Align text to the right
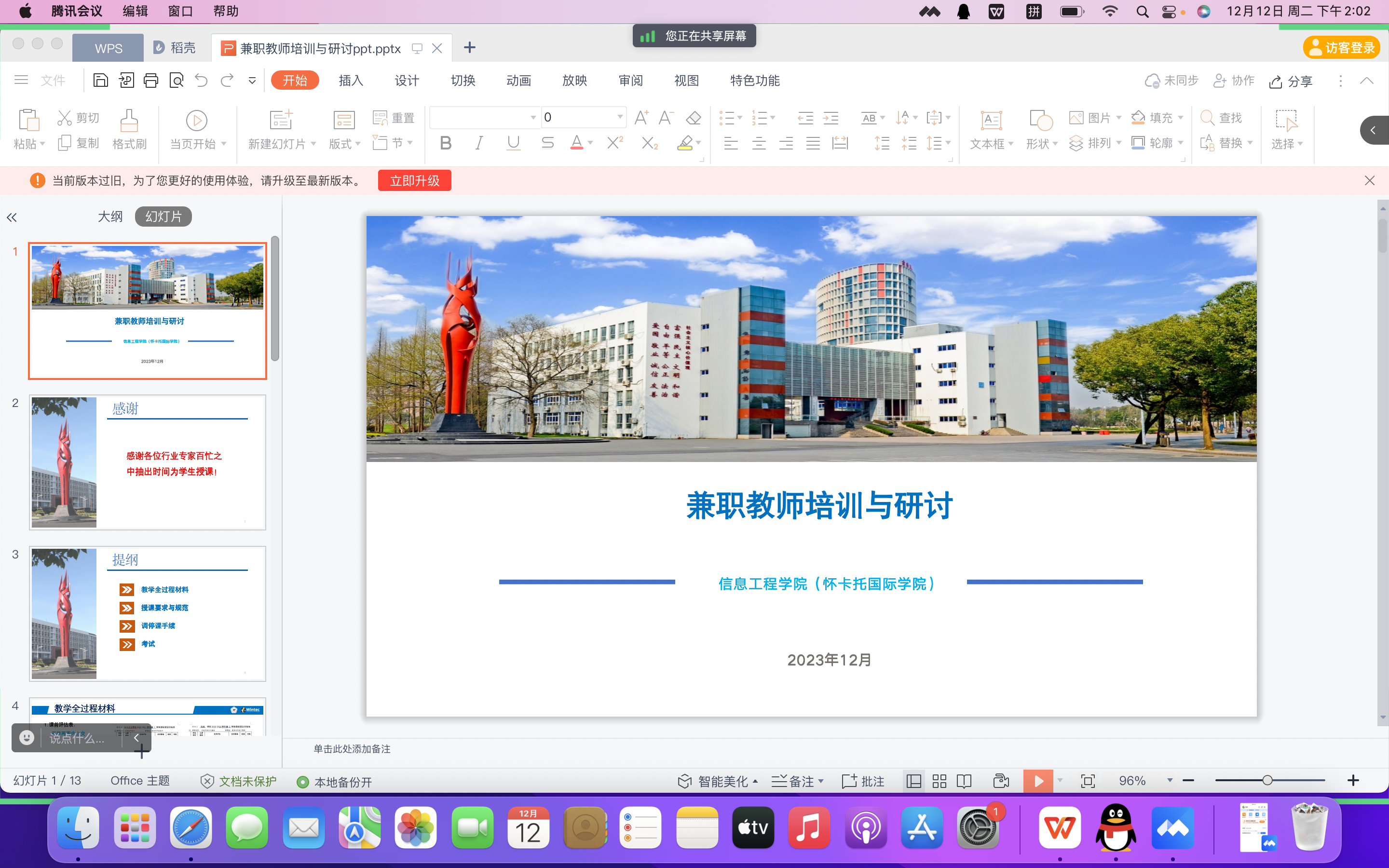This screenshot has width=1389, height=868. coord(786,143)
